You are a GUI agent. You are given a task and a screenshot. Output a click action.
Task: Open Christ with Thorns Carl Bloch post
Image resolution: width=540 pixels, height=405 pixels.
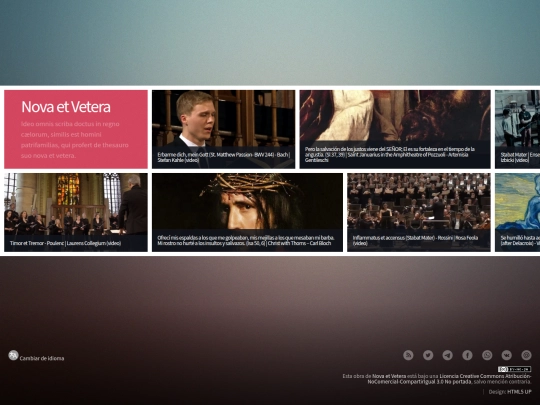pos(247,212)
